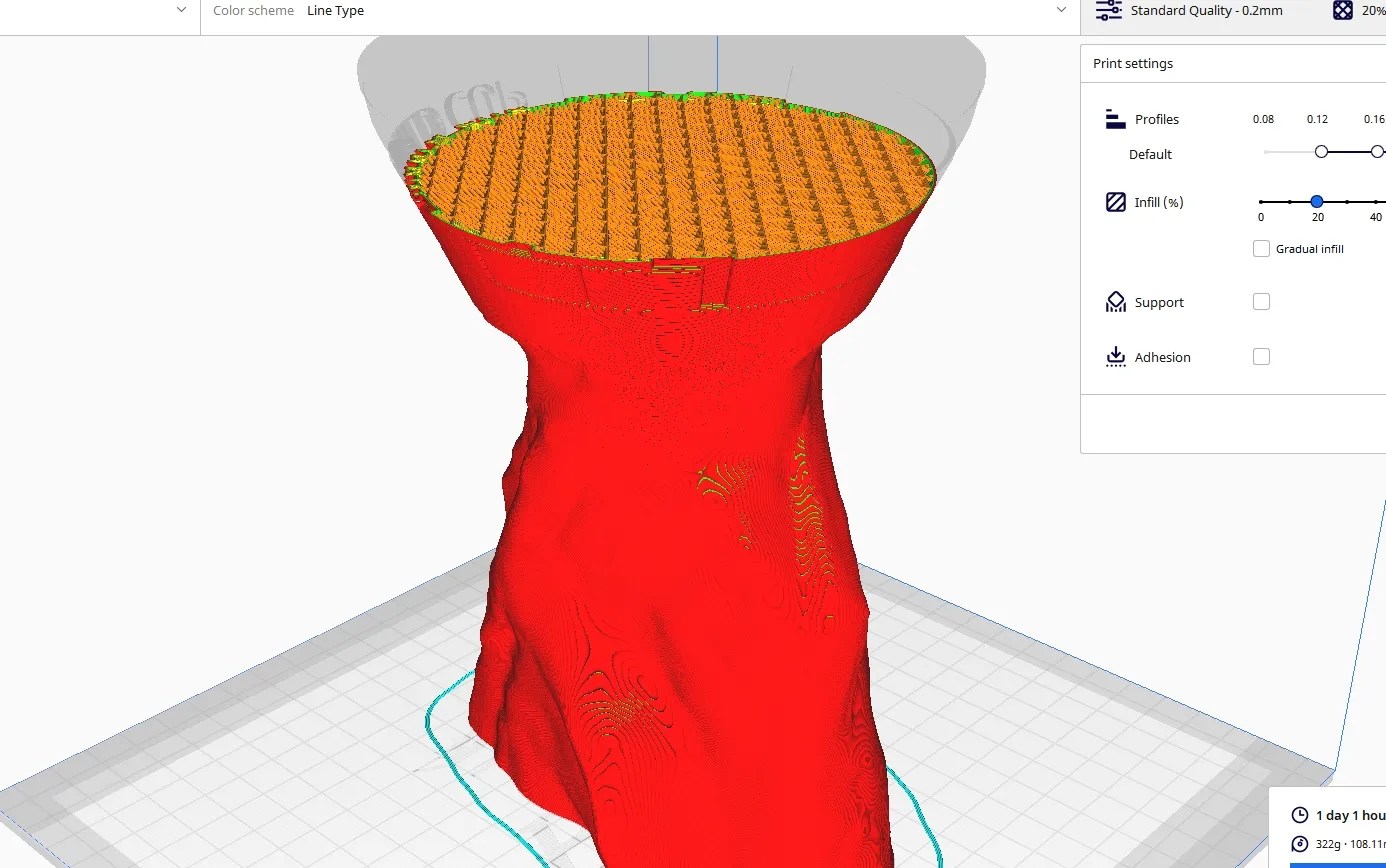Select the Color scheme label
Screen dimensions: 1386x868
[x=253, y=10]
